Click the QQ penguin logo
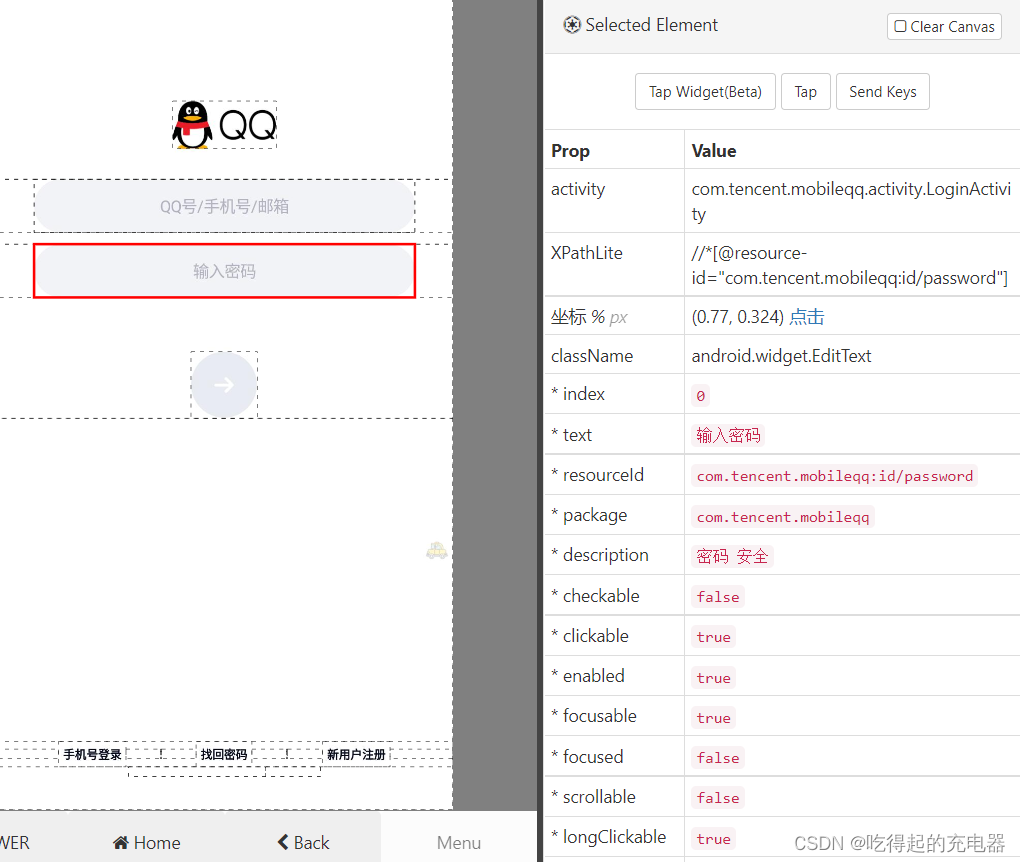This screenshot has height=862, width=1020. [x=224, y=124]
